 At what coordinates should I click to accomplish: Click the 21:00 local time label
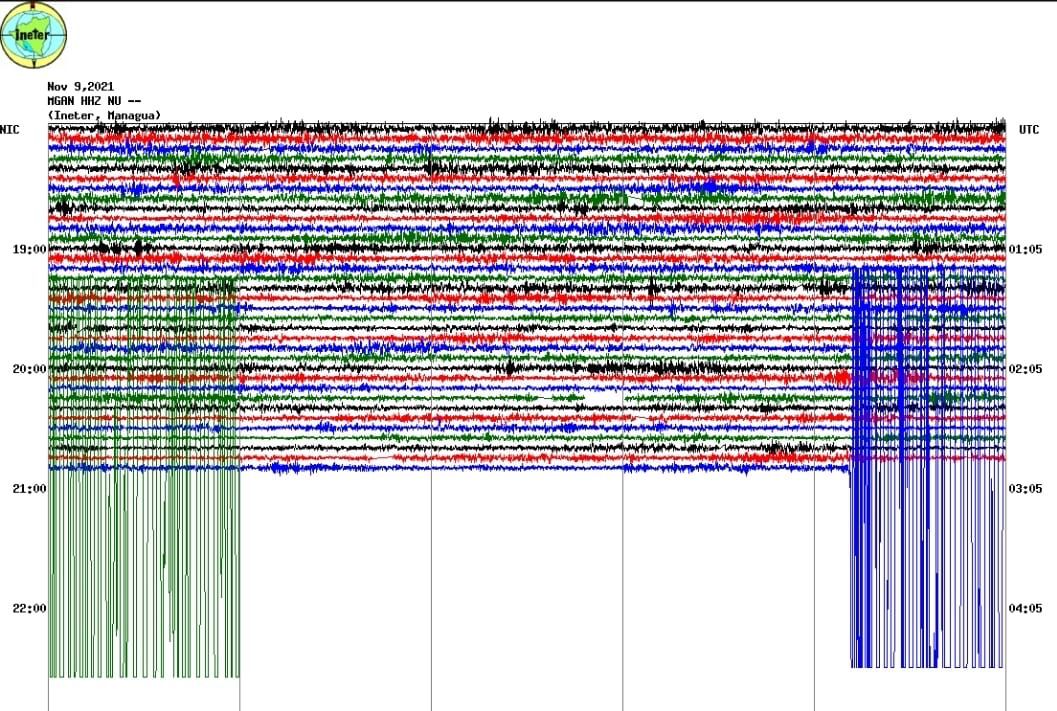pyautogui.click(x=30, y=489)
